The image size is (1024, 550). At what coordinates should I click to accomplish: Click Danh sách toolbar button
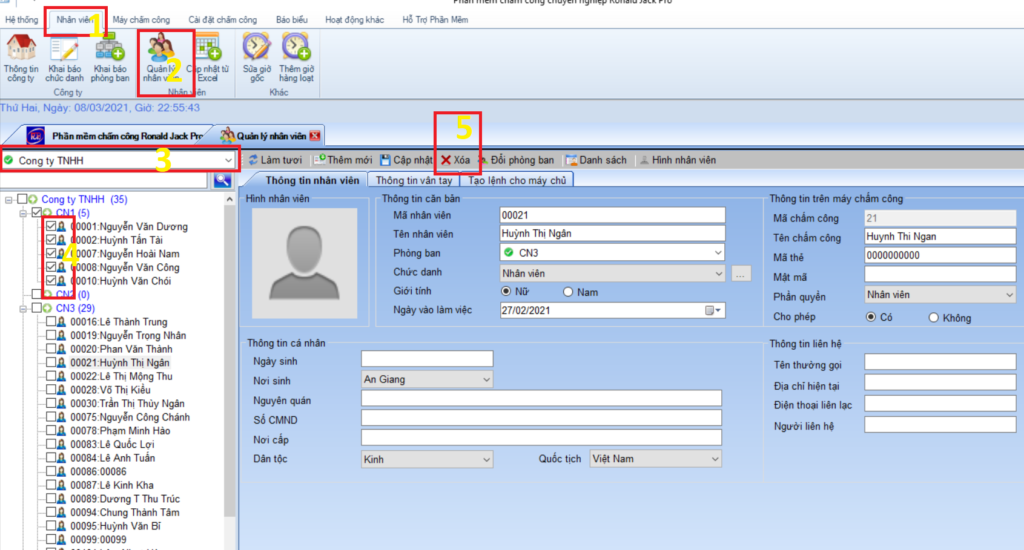coord(596,160)
